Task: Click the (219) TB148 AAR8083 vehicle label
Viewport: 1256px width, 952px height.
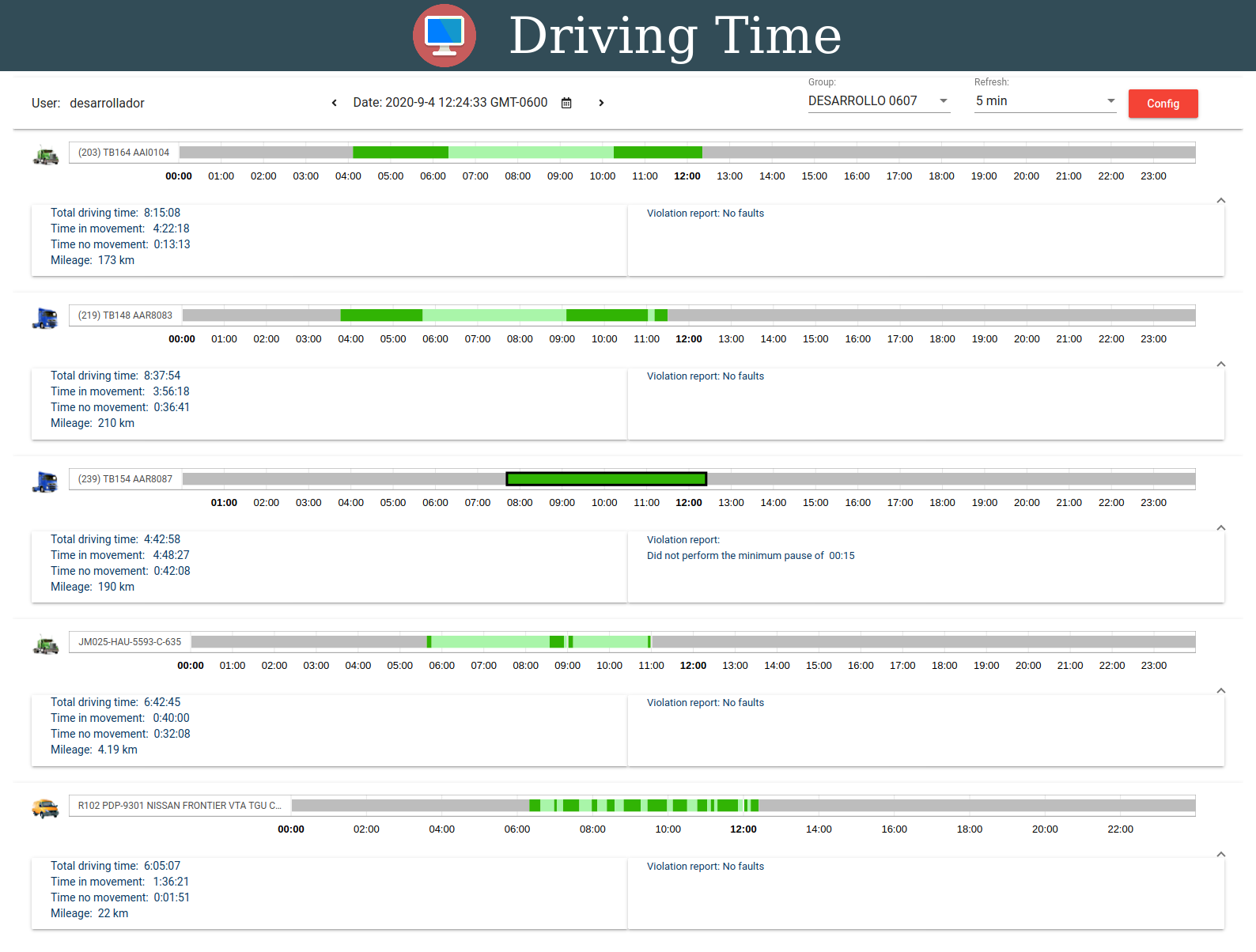Action: click(125, 315)
